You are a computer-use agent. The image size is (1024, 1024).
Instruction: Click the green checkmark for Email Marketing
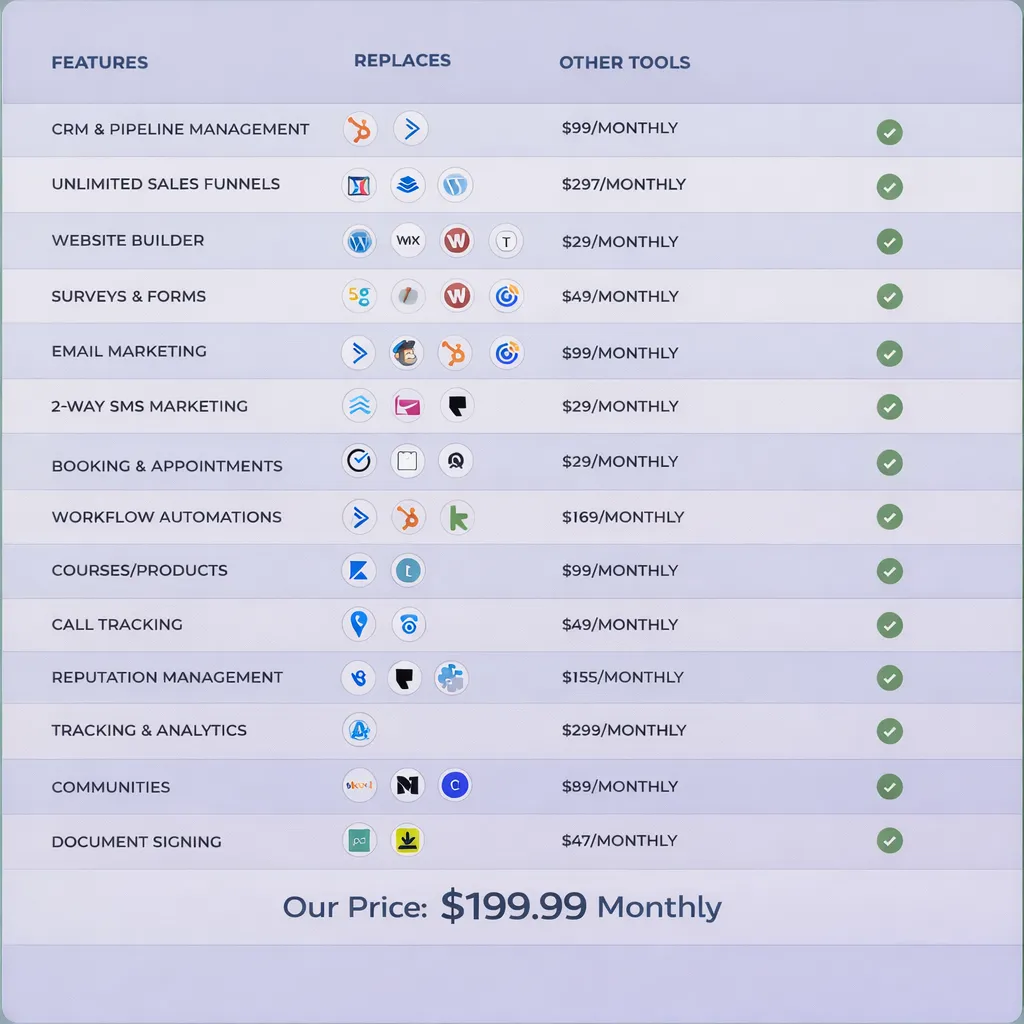tap(889, 353)
